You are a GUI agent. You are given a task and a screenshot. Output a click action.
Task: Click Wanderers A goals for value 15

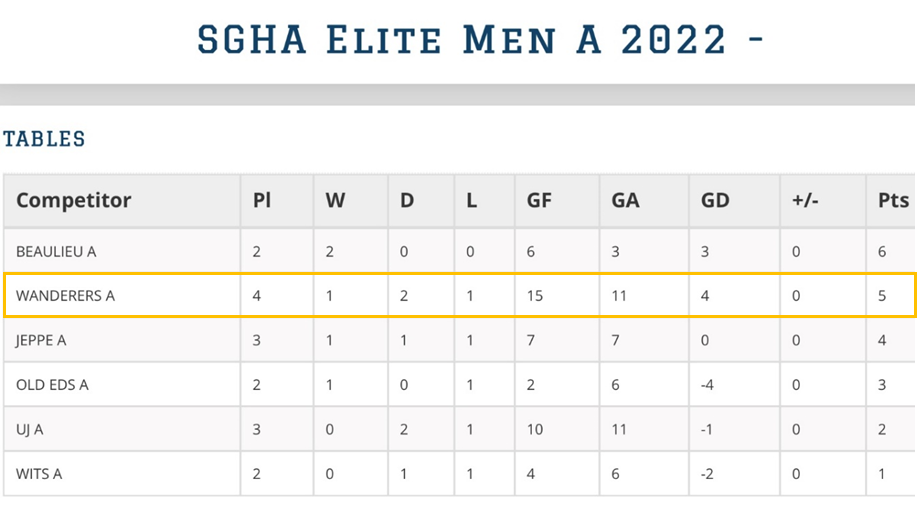(x=535, y=295)
